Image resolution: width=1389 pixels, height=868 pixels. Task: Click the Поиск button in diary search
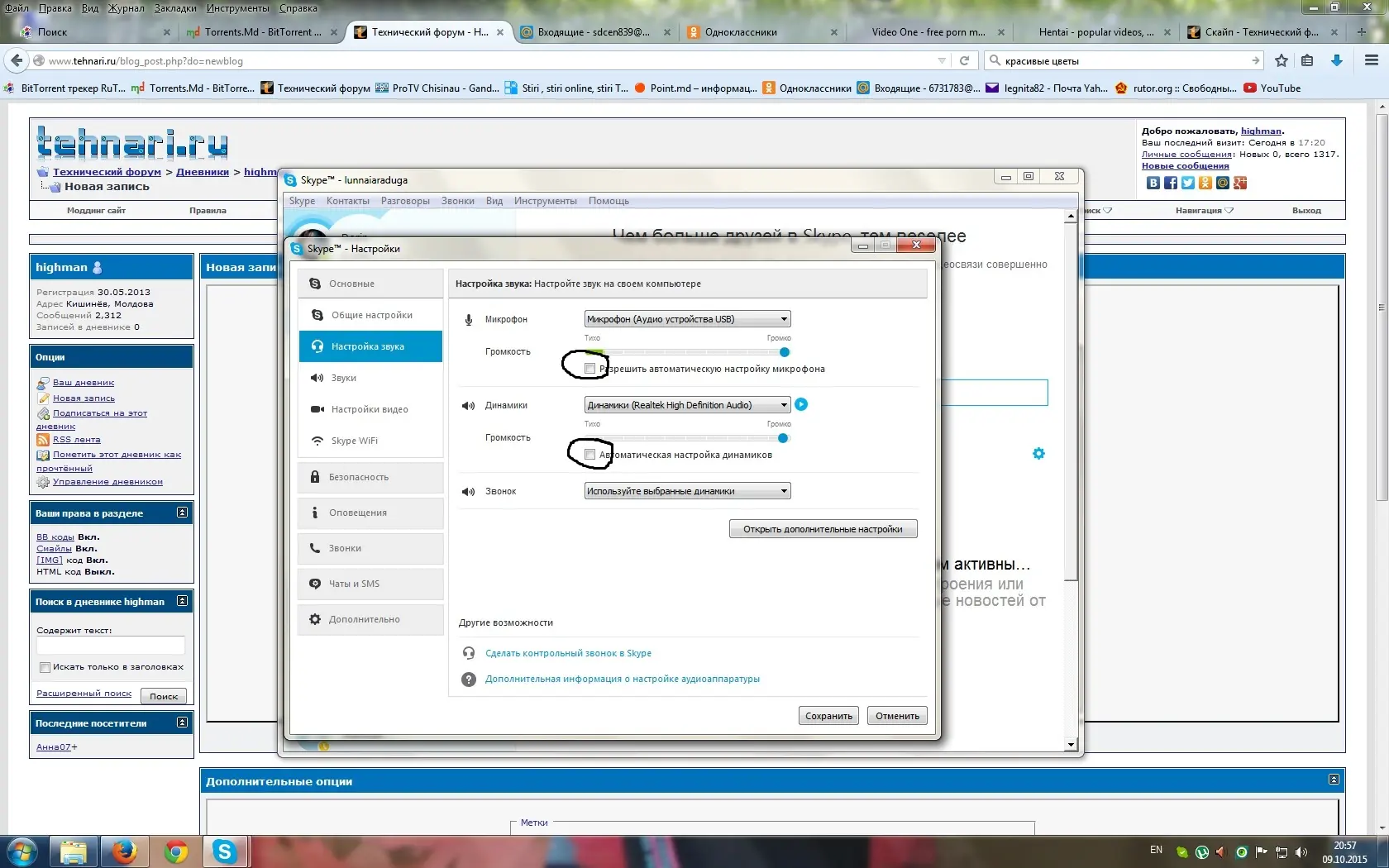[164, 696]
